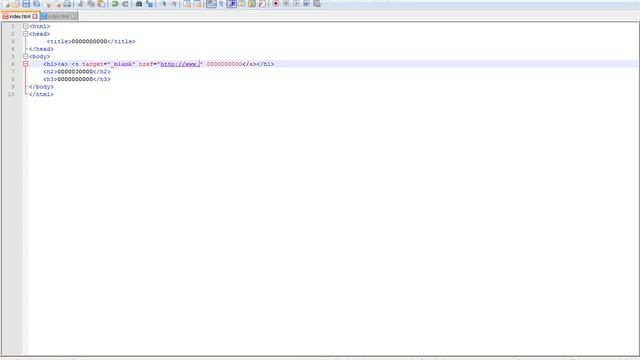
Task: Open Replace dialog from toolbar
Action: [x=149, y=4]
